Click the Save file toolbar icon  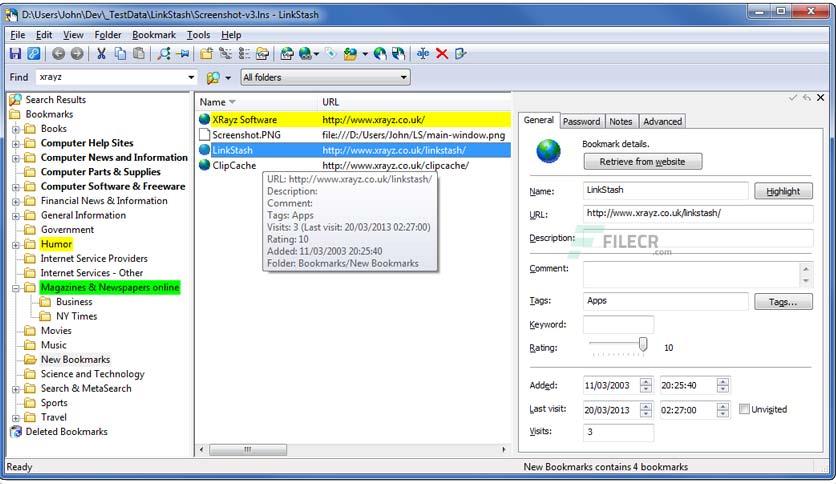pos(15,53)
